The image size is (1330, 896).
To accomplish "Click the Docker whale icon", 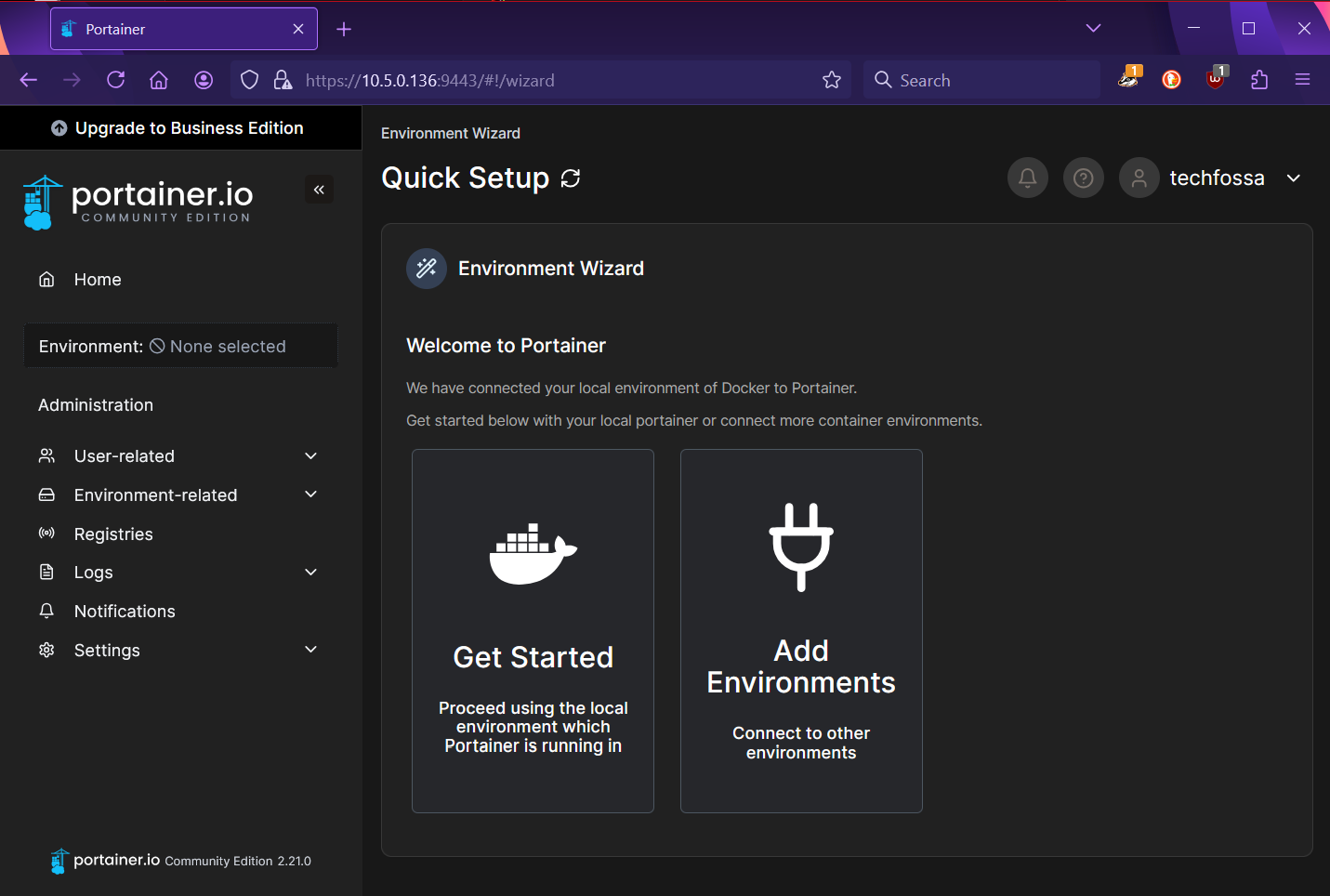I will (x=533, y=554).
